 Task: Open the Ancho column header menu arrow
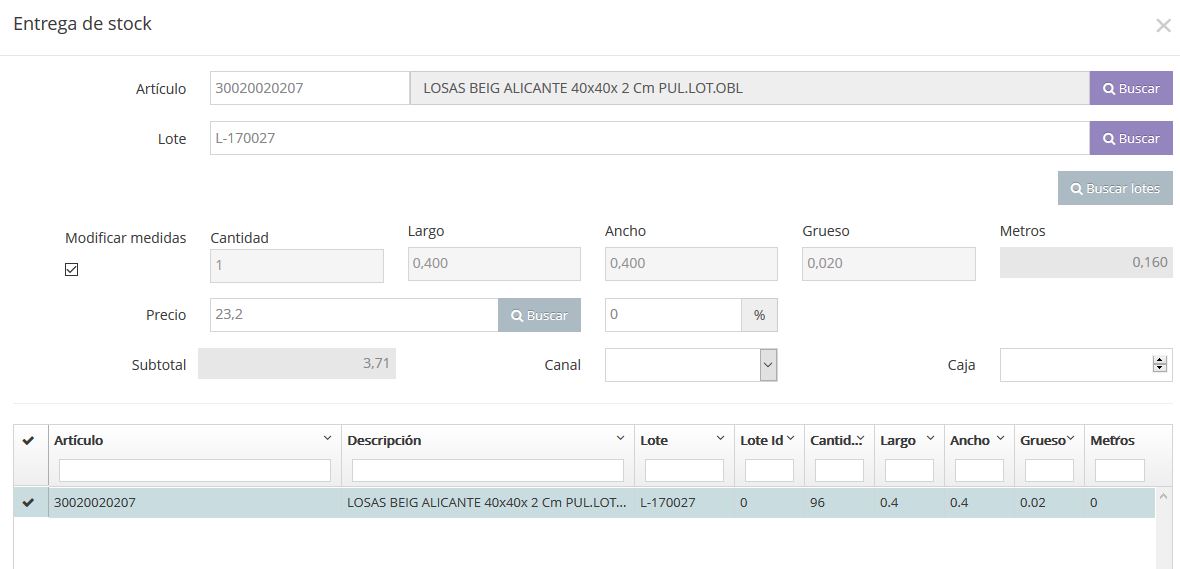click(1000, 438)
